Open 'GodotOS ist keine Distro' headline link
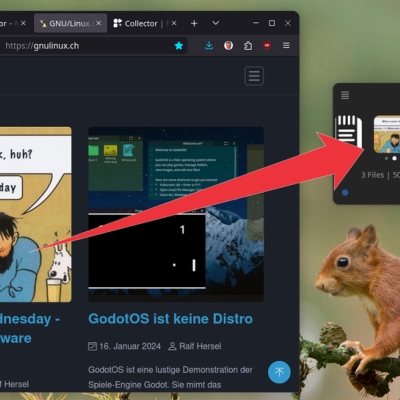This screenshot has width=400, height=400. [170, 319]
